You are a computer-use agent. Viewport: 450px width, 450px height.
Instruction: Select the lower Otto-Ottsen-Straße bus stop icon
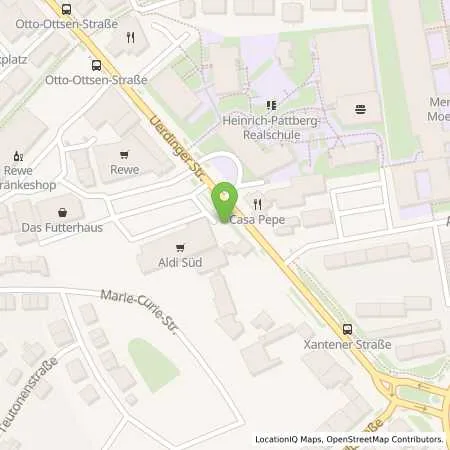coord(96,65)
